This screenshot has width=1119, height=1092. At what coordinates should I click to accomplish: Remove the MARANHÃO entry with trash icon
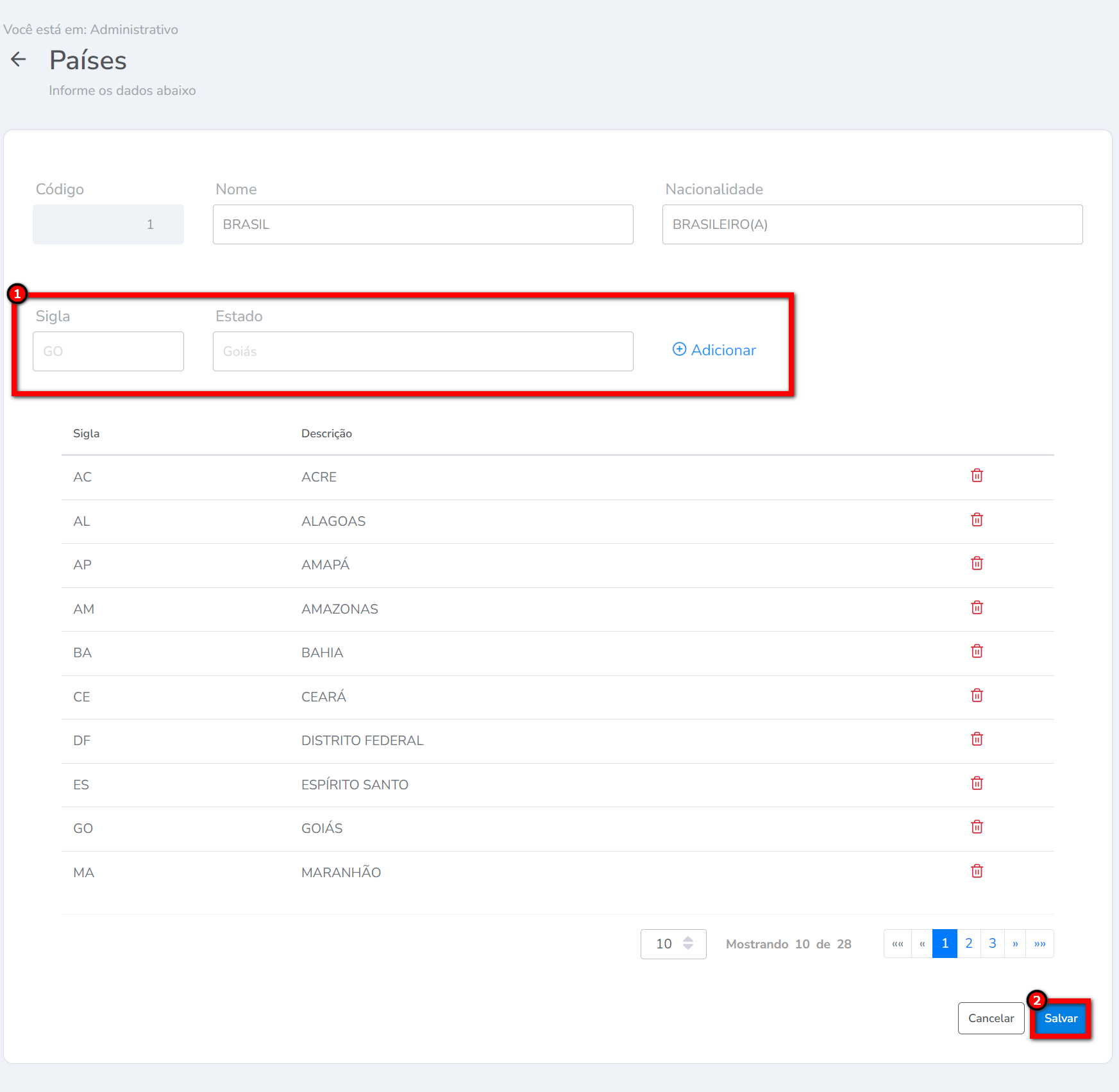click(x=977, y=871)
